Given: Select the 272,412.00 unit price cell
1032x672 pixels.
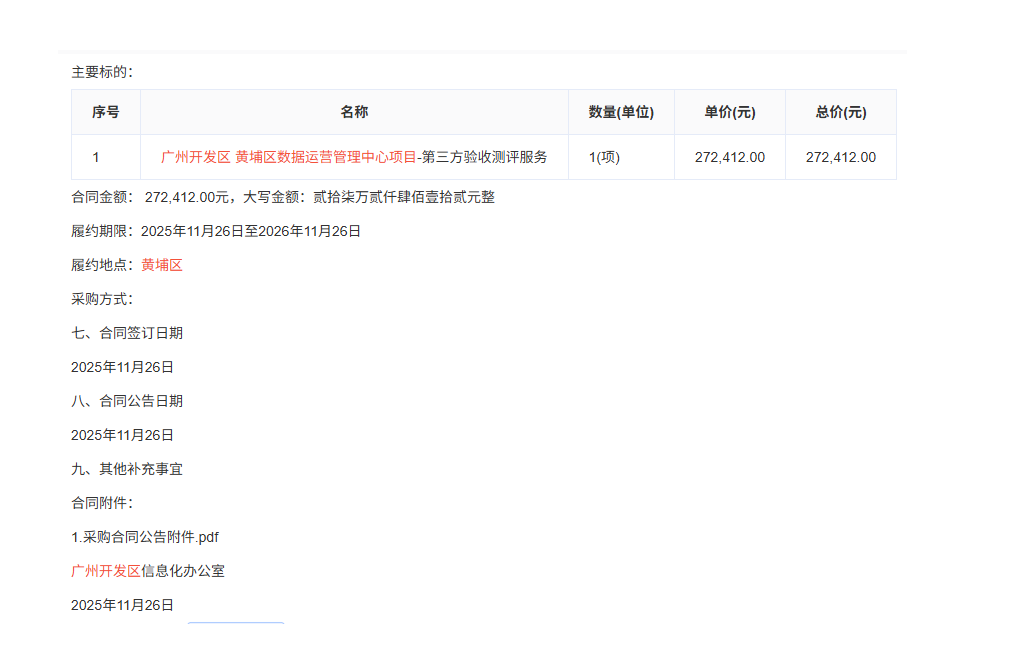Looking at the screenshot, I should tap(729, 156).
